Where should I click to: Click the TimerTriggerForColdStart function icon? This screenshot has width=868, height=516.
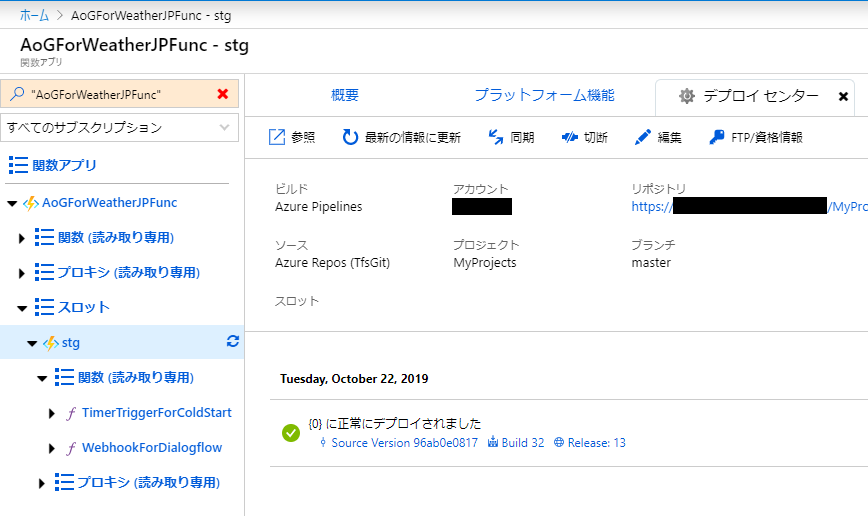tap(71, 413)
